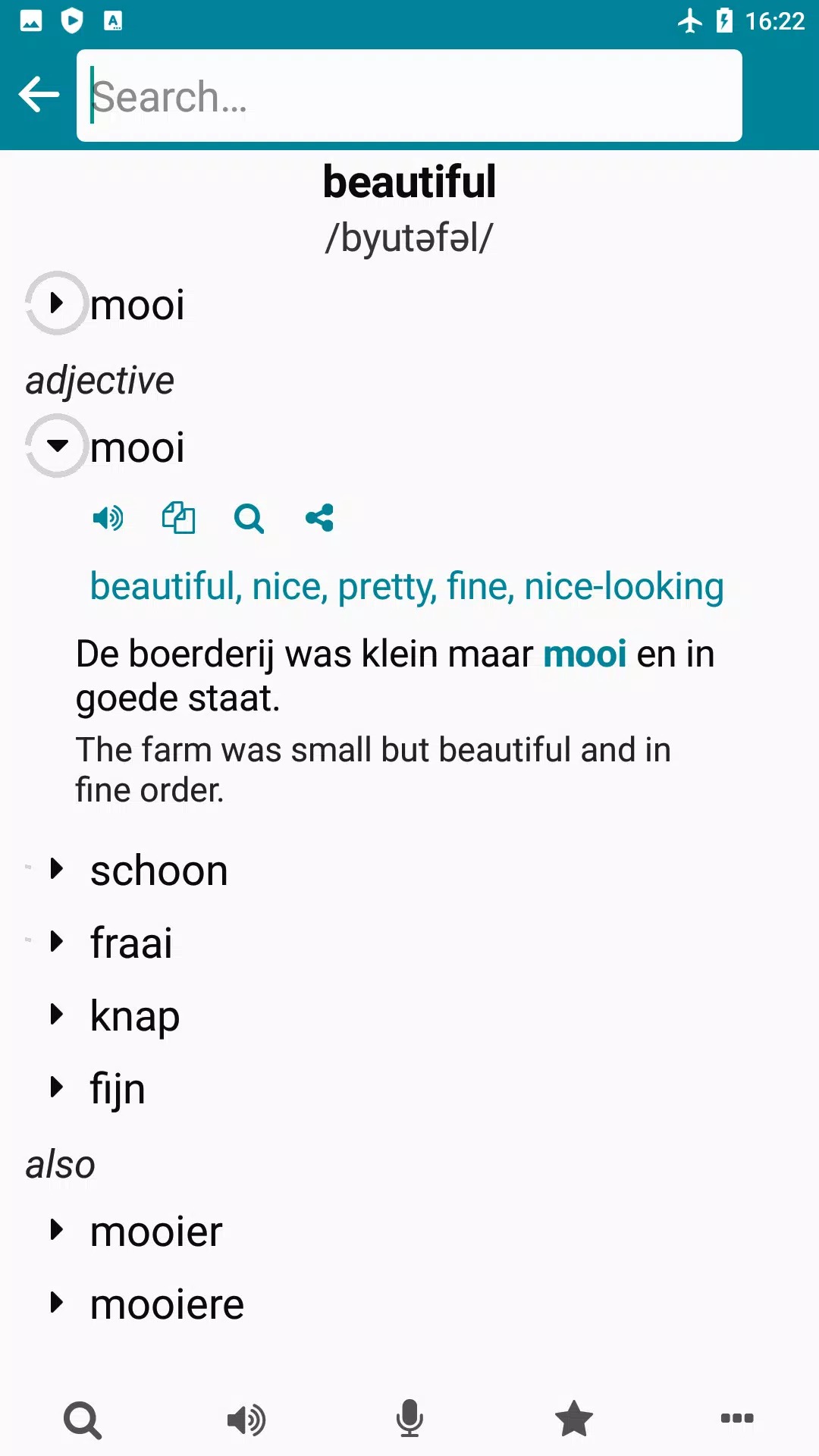Tap the back arrow beside search
The width and height of the screenshot is (819, 1456).
coord(39,95)
